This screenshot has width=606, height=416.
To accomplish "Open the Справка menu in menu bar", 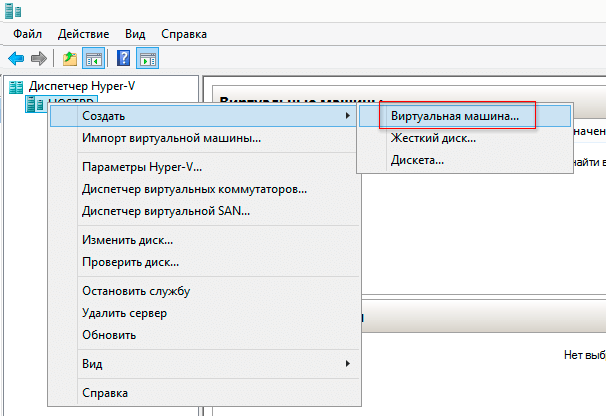I will coord(184,34).
